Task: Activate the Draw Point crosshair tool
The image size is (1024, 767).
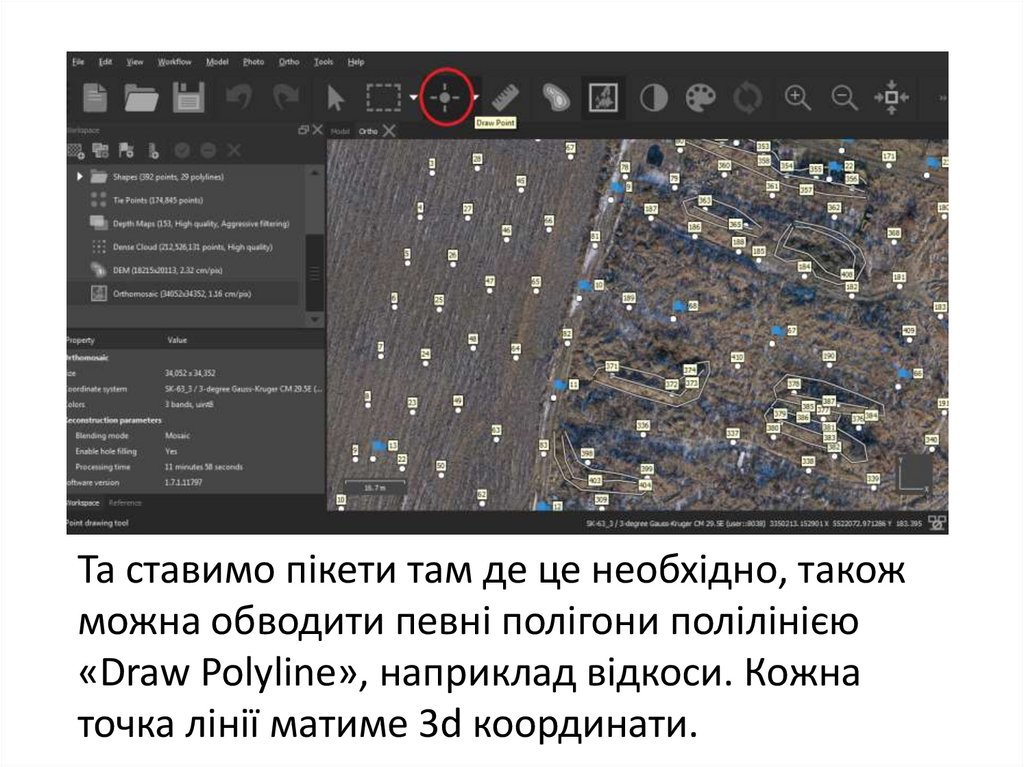Action: click(445, 97)
